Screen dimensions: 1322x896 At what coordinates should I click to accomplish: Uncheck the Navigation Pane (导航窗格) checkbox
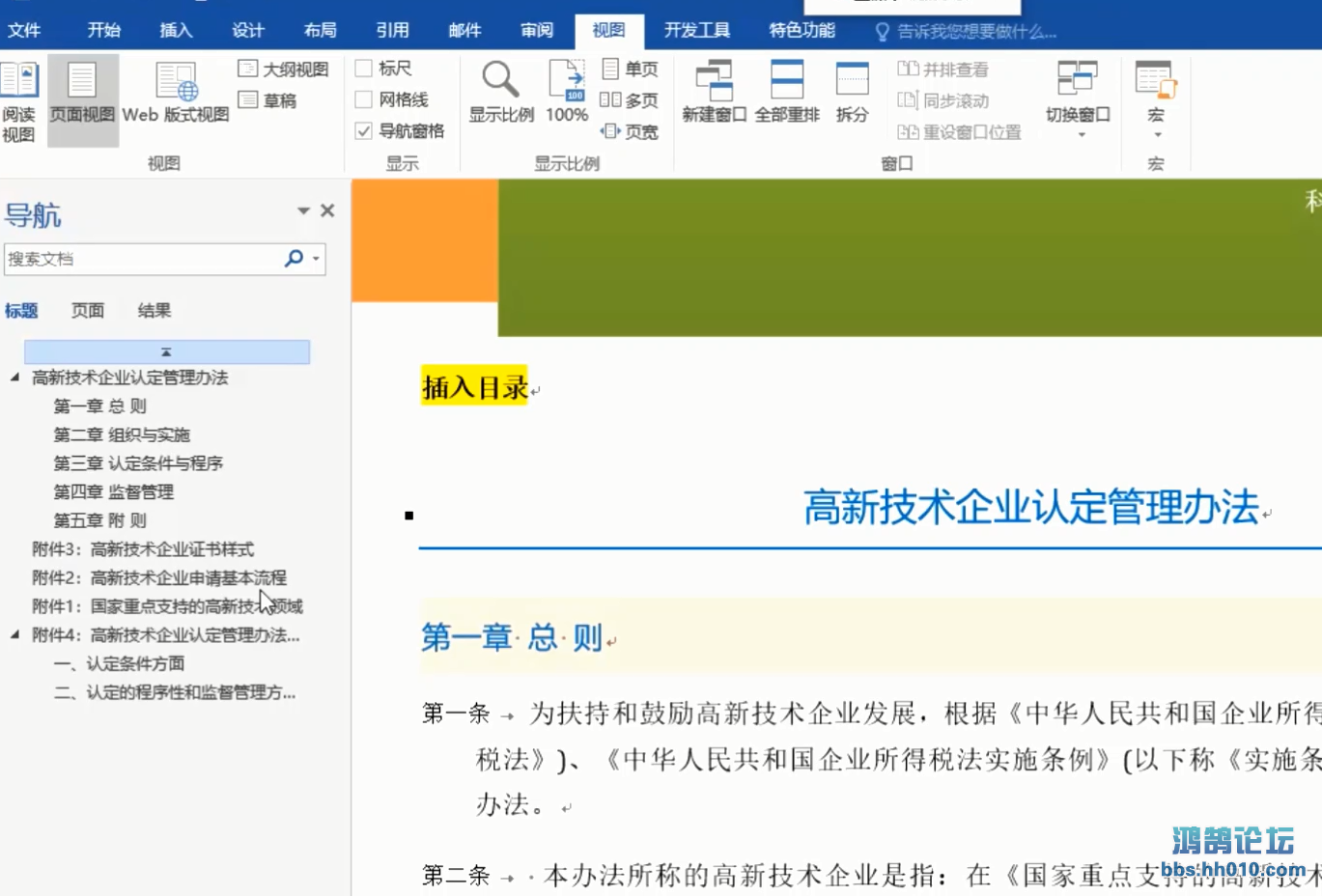364,130
